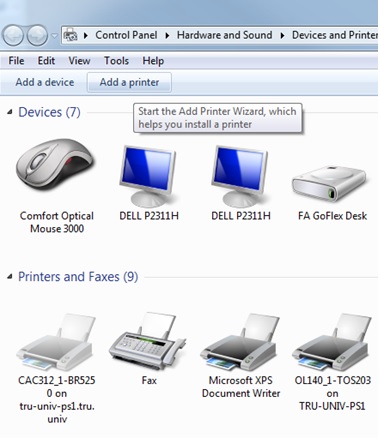This screenshot has width=380, height=442.
Task: Open the recent pages dropdown arrow
Action: pos(54,35)
